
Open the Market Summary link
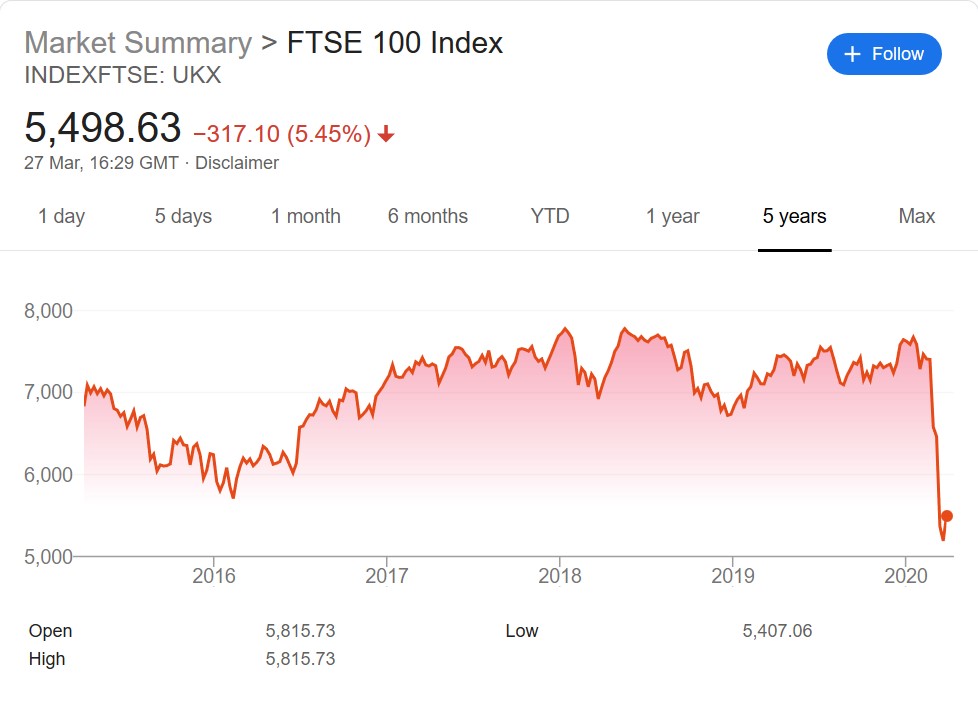click(138, 43)
